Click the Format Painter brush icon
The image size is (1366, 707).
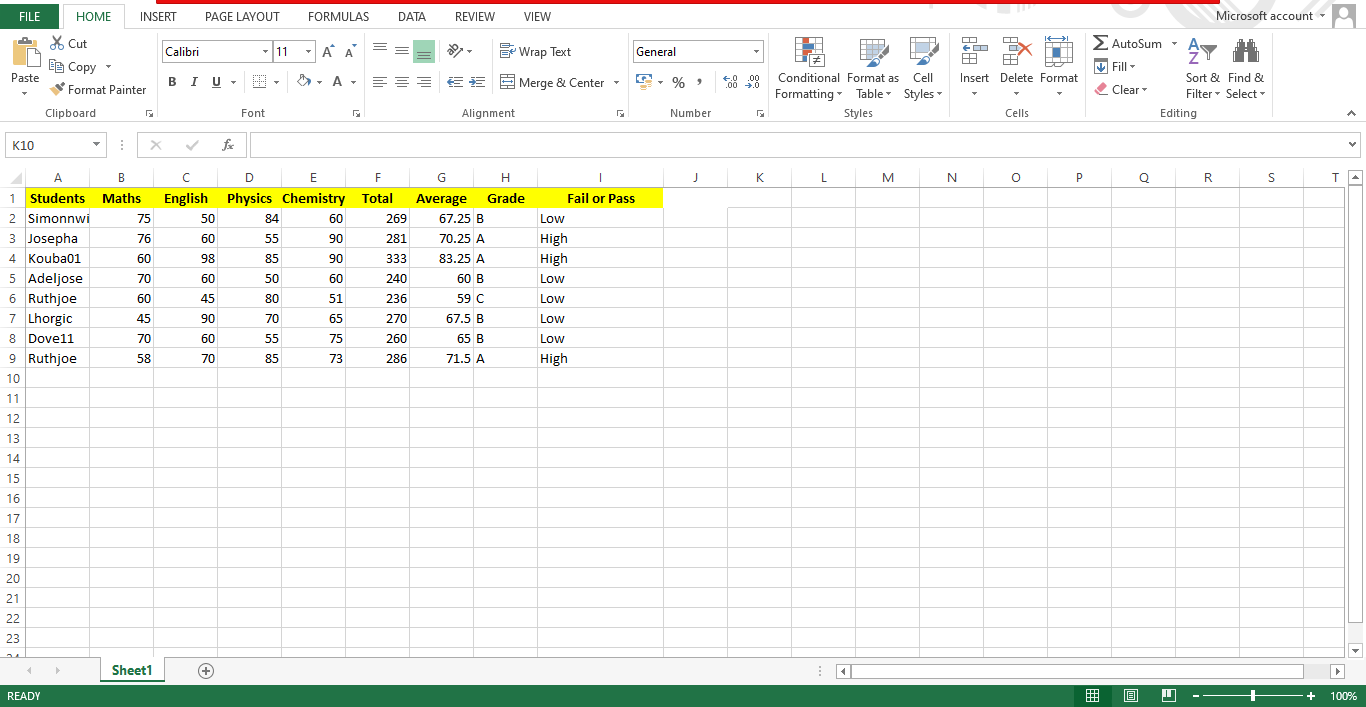(57, 89)
